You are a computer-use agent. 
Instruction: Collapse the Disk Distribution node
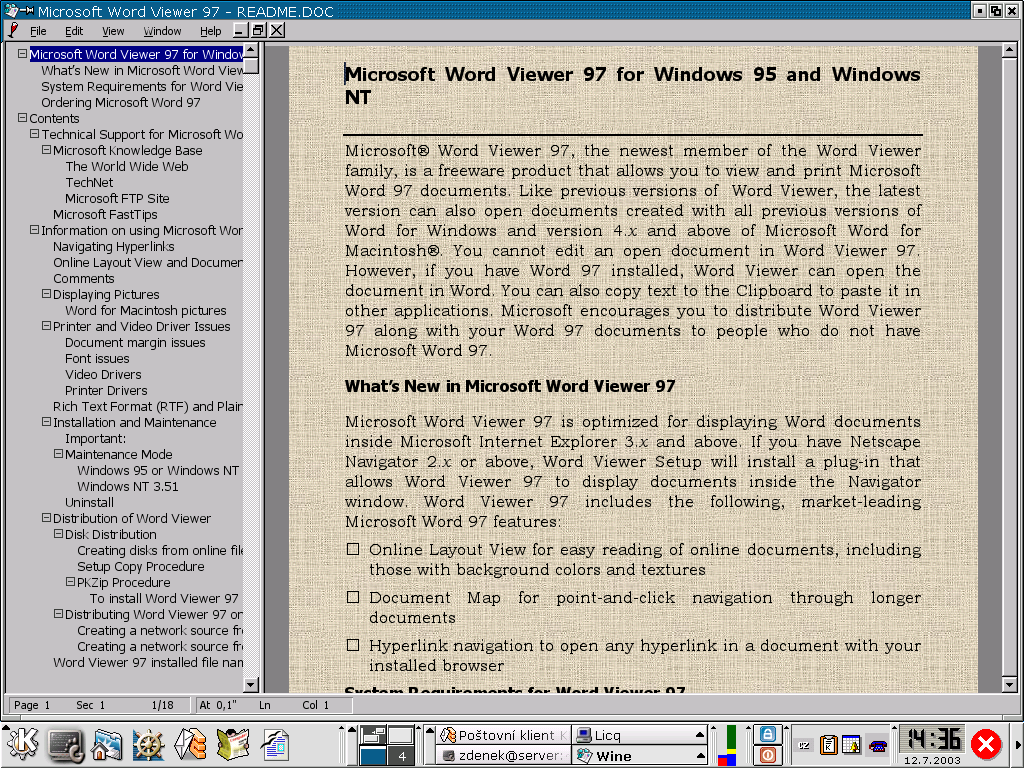(x=58, y=534)
